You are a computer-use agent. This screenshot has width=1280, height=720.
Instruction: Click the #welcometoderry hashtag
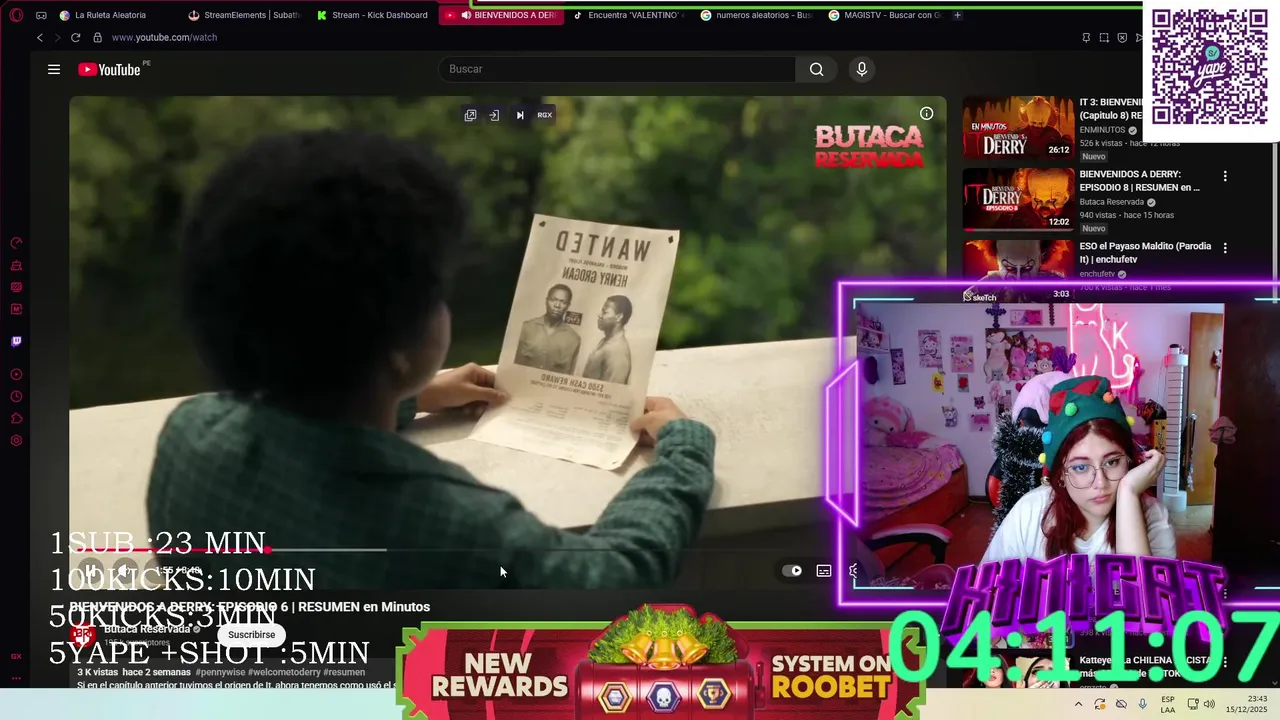(x=286, y=672)
